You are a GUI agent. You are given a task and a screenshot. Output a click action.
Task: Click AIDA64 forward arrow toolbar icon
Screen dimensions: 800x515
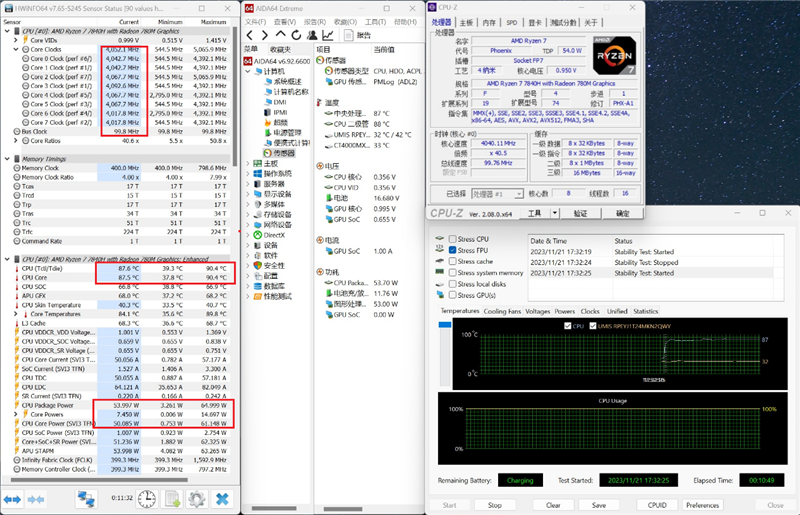(x=264, y=35)
